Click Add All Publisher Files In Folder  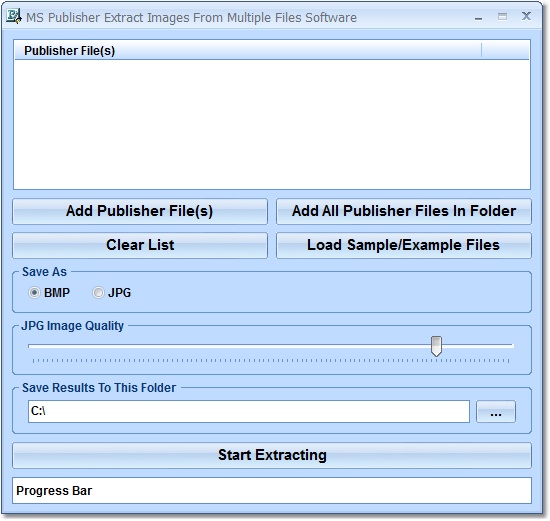click(x=404, y=211)
